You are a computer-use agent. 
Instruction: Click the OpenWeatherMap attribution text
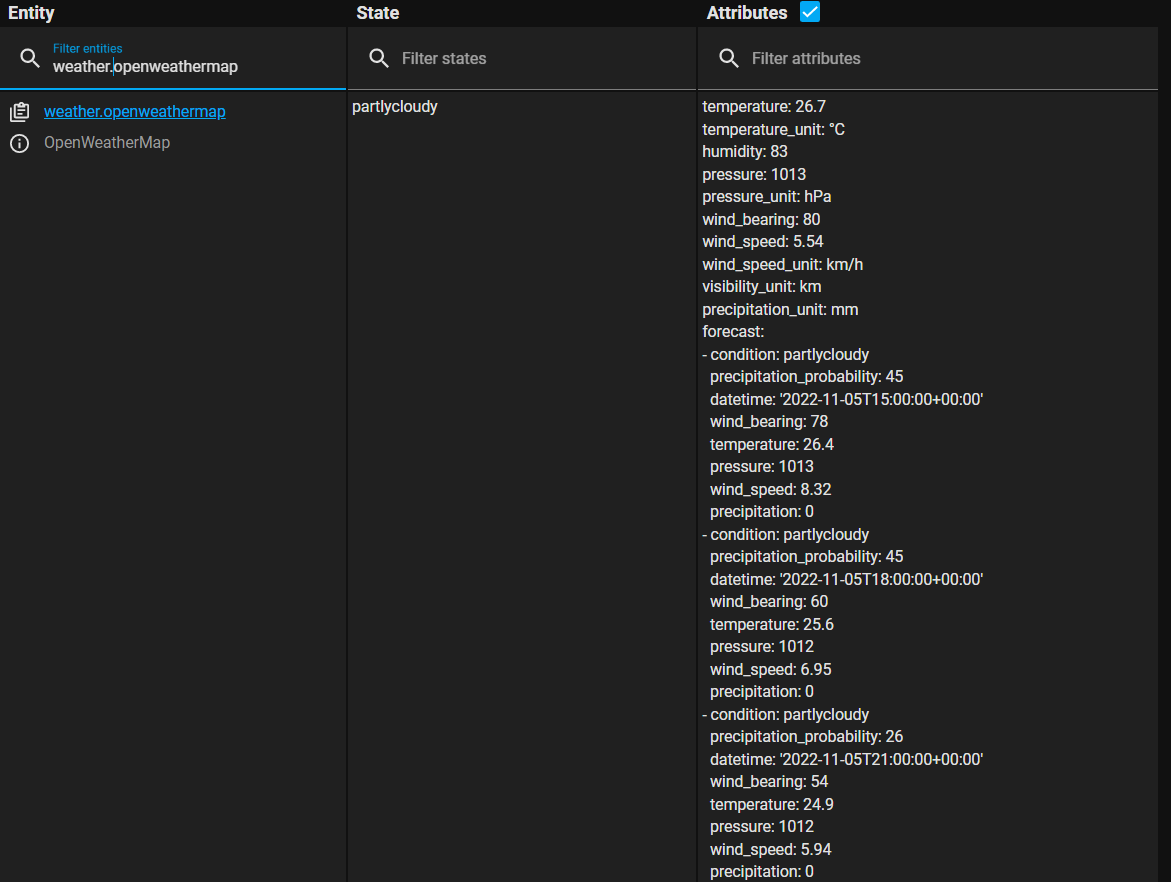click(x=106, y=142)
